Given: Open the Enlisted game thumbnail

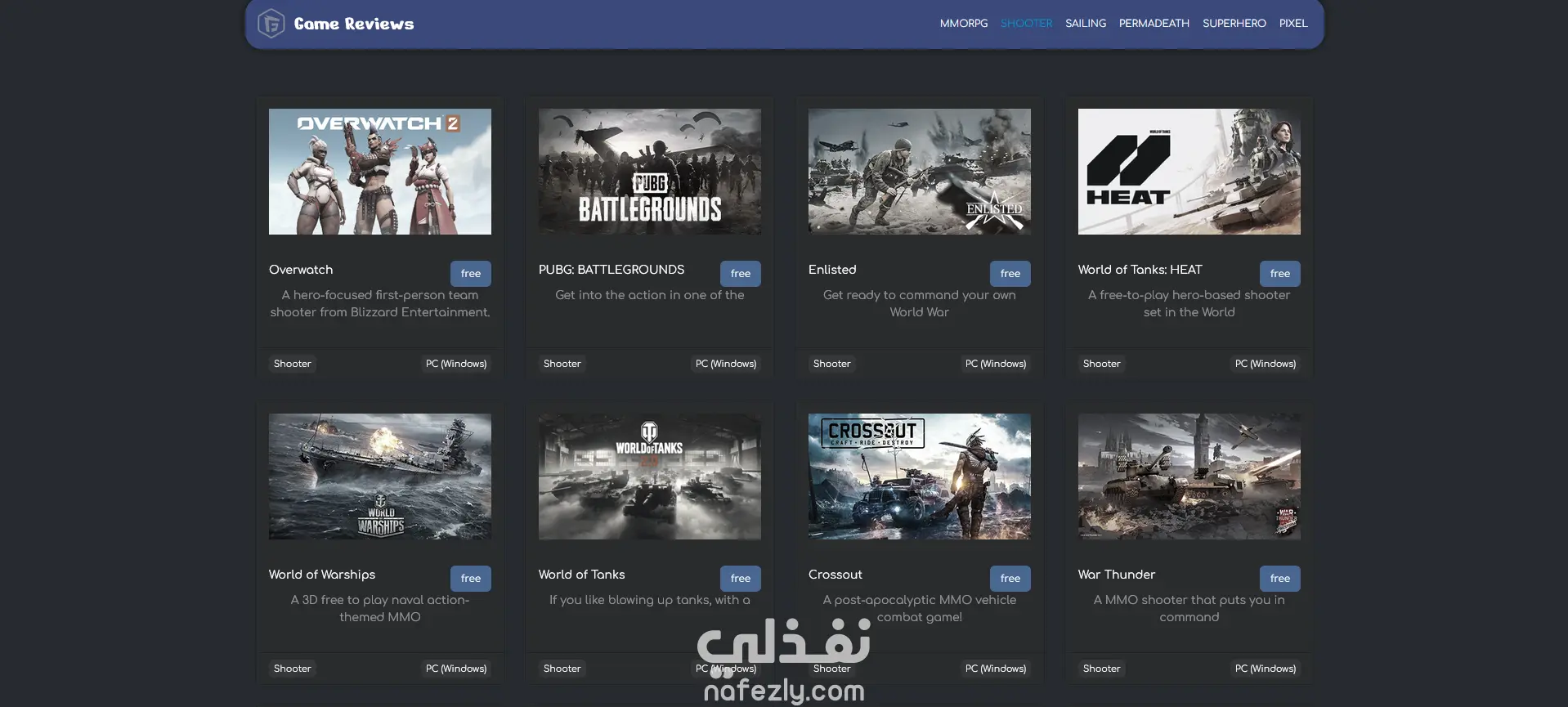Looking at the screenshot, I should 920,172.
